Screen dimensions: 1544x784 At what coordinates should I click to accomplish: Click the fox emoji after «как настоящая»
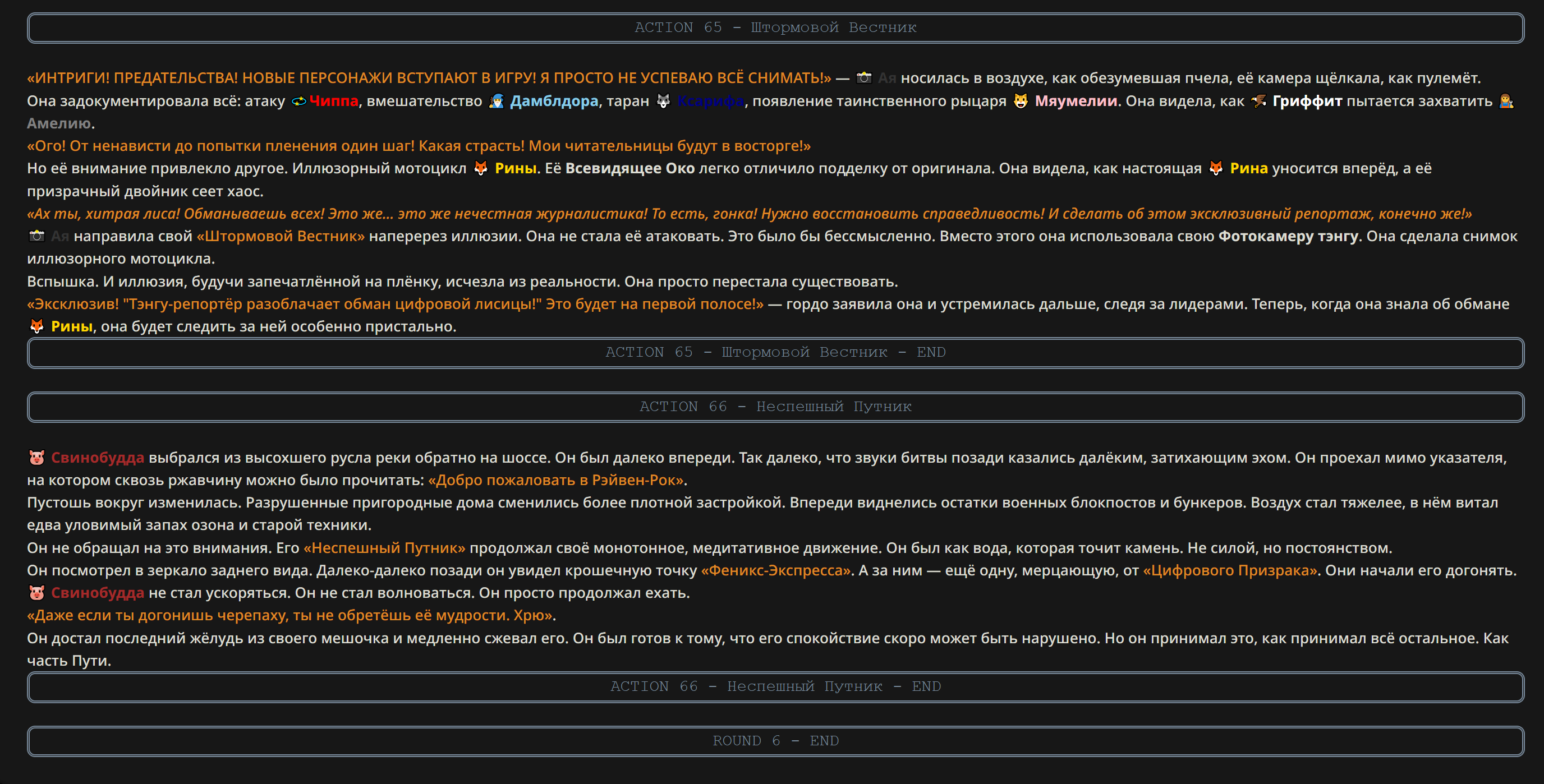pos(1216,168)
